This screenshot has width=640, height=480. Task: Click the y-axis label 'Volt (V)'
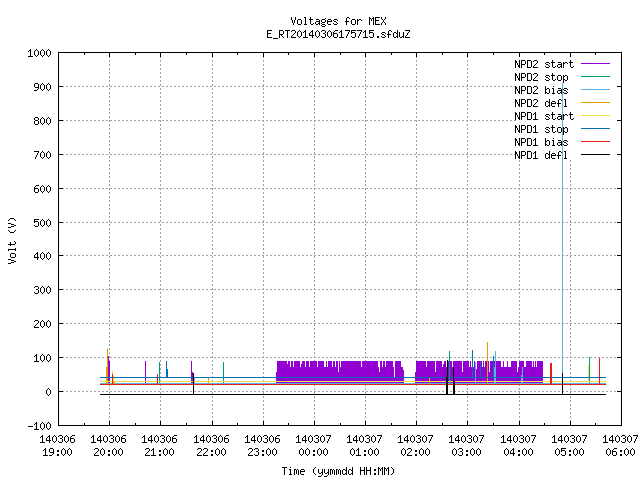pos(12,240)
